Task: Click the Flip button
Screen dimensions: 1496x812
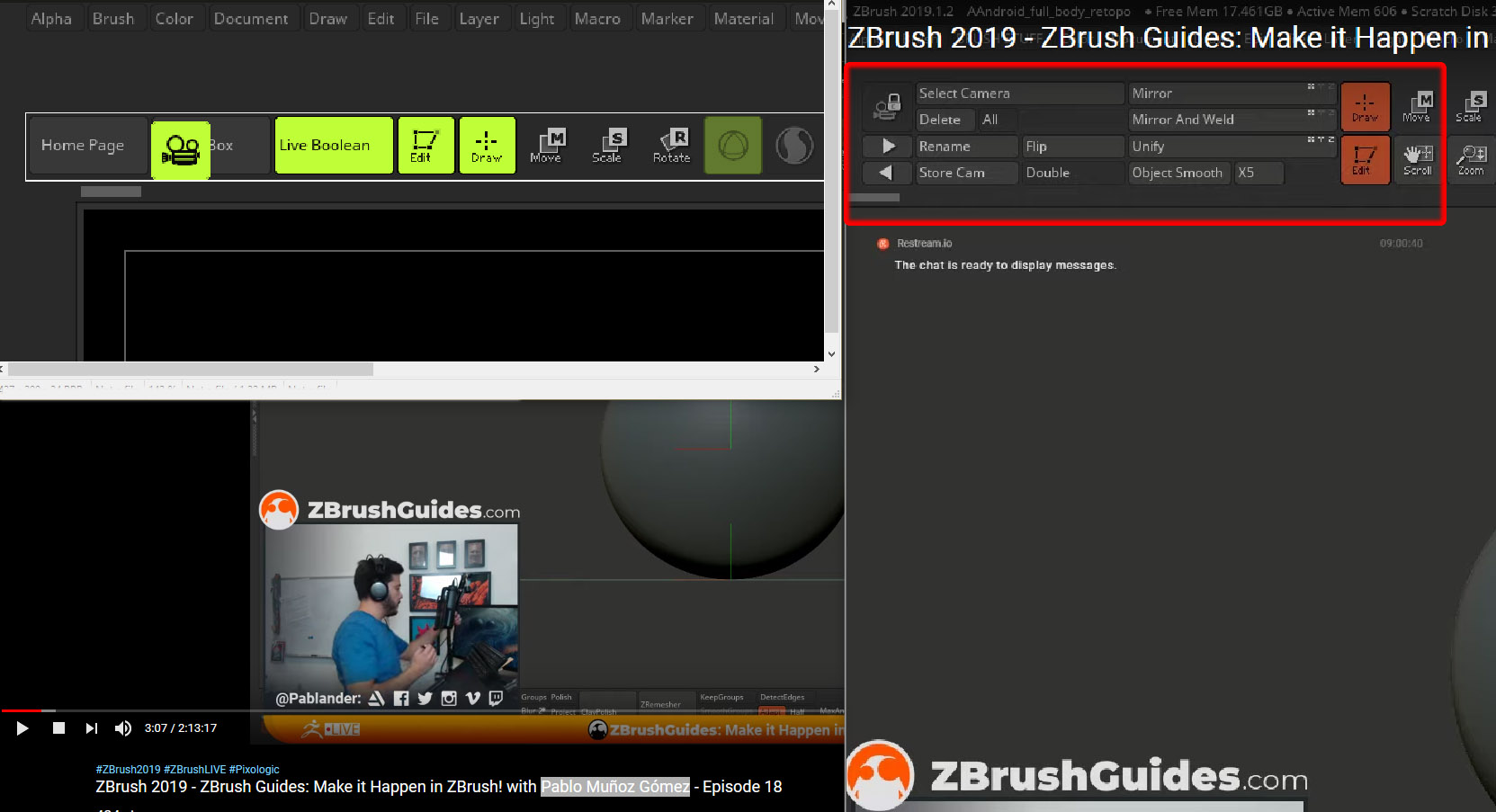Action: (x=1073, y=147)
